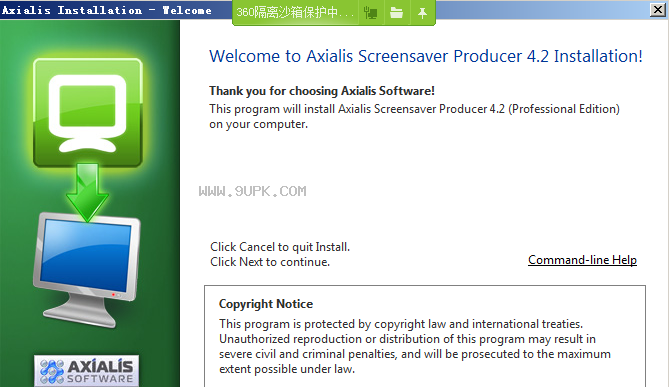Open the Command-line Help link
This screenshot has height=387, width=669.
coord(582,260)
